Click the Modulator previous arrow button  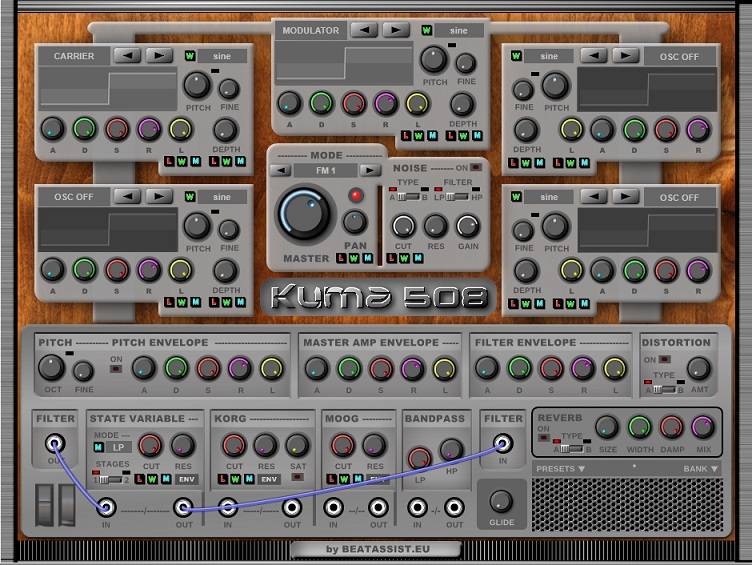point(364,30)
